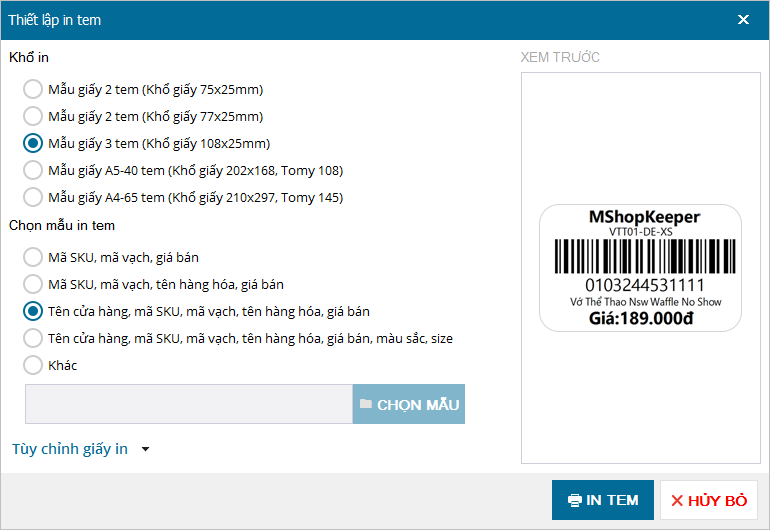The height and width of the screenshot is (530, 770).
Task: Click the printer icon on IN TEM
Action: pos(574,500)
